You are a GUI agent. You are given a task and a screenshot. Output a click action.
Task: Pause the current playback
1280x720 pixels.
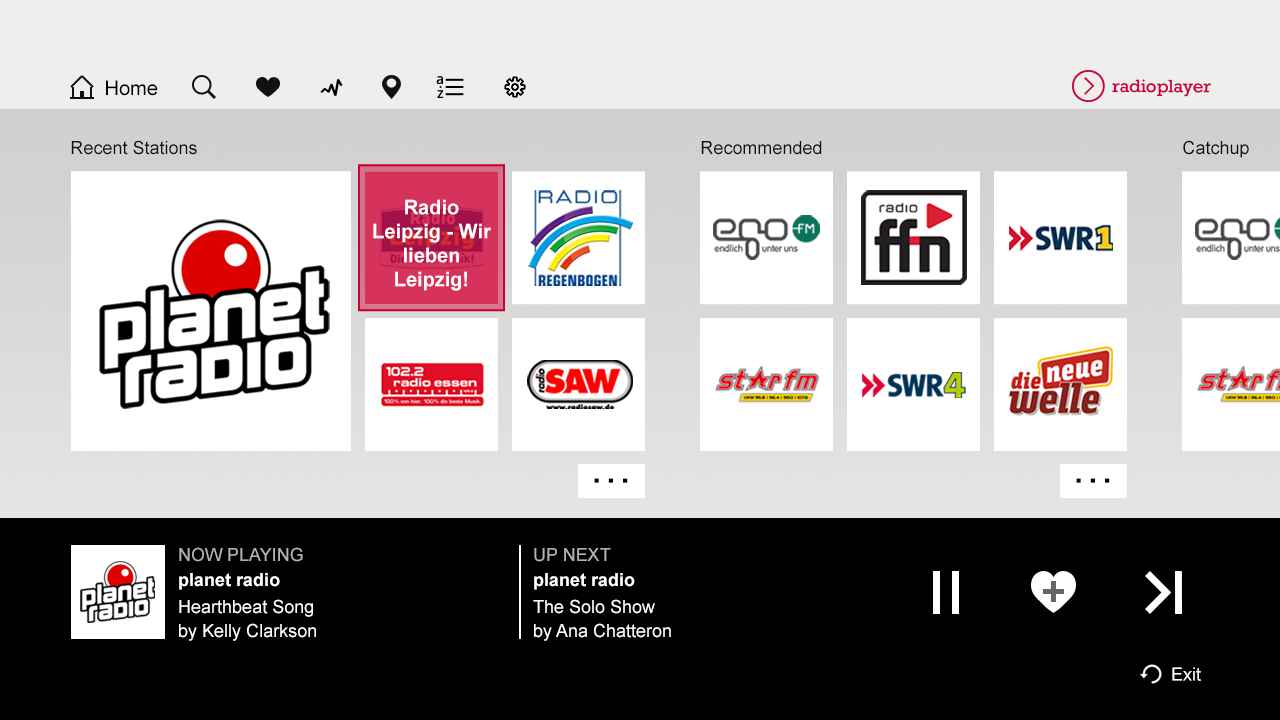(946, 592)
